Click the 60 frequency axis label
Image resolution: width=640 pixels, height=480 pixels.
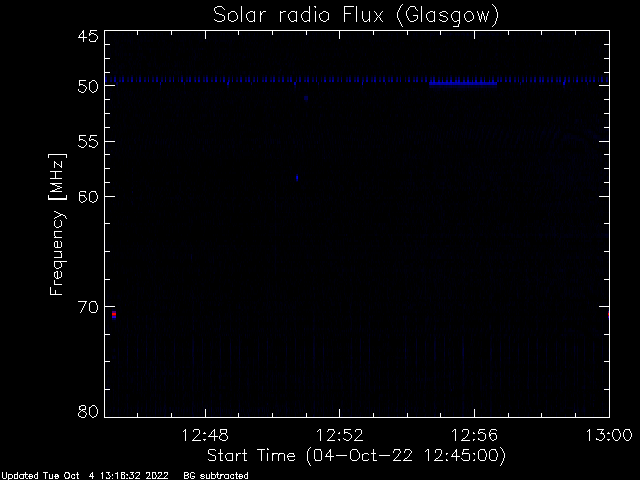coord(88,197)
